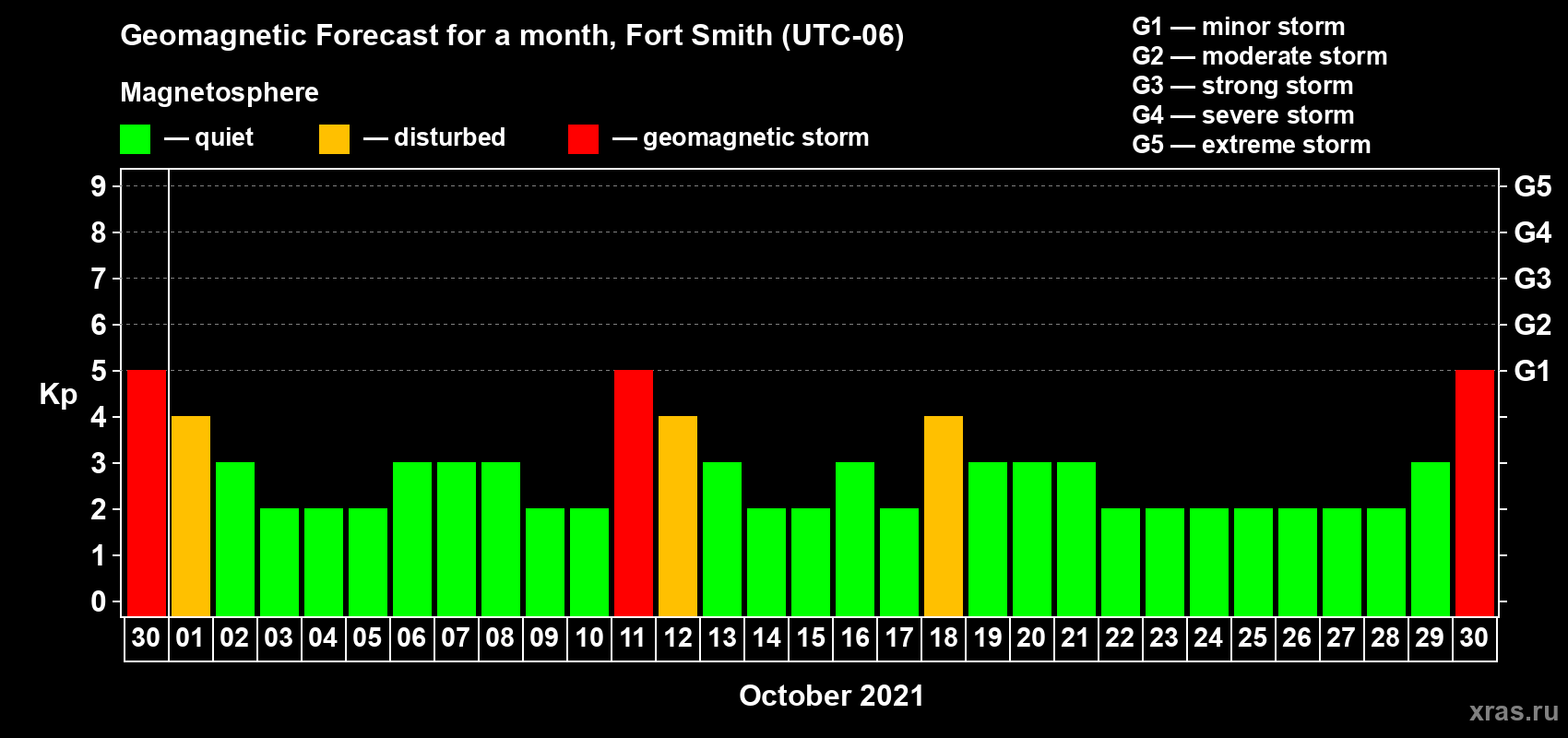Click the green bar for day 29
Viewport: 1568px width, 738px height.
click(1431, 540)
